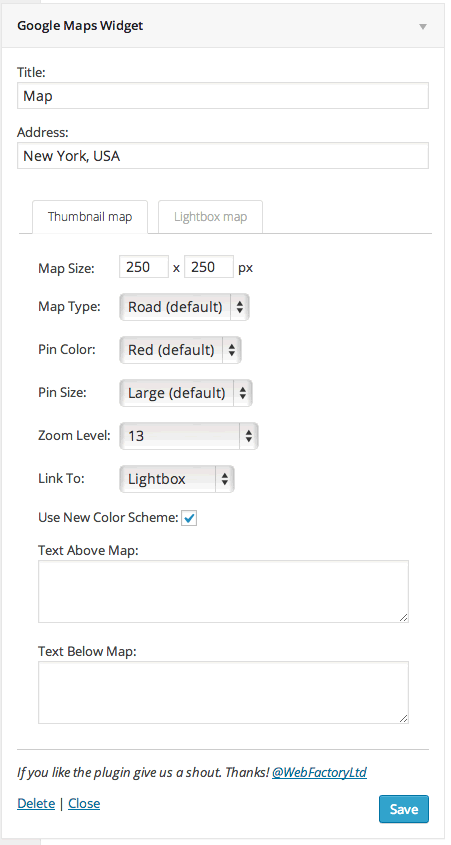
Task: Click the Text Above Map resize grip
Action: point(403,618)
